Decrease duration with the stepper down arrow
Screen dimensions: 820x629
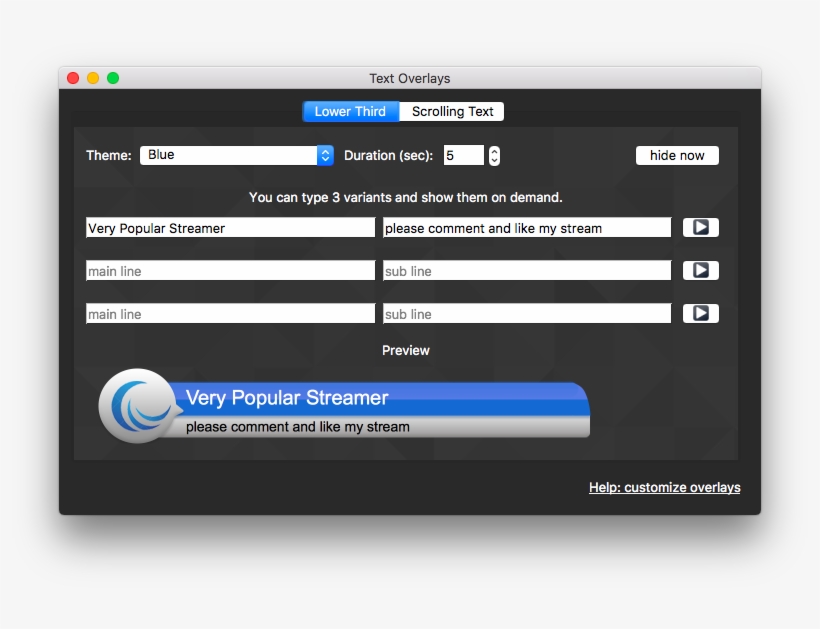click(x=494, y=160)
